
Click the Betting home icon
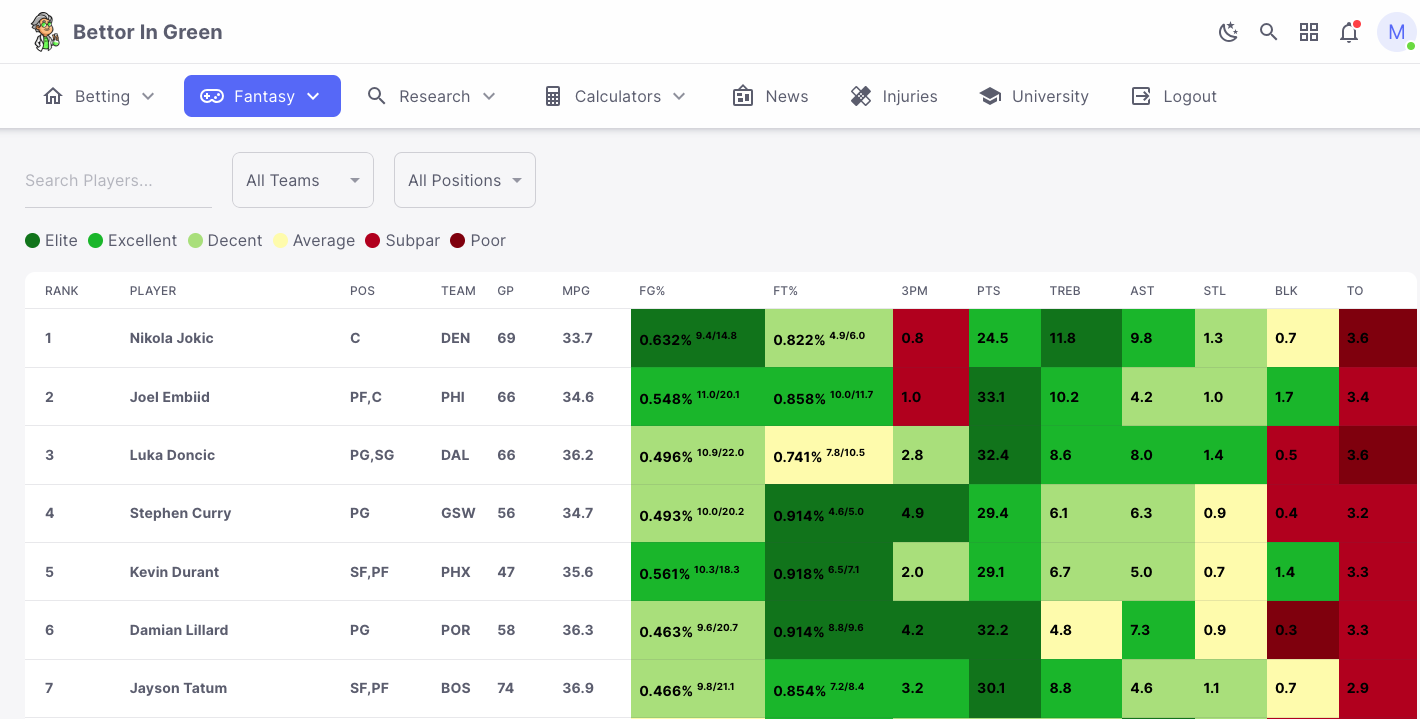point(53,96)
